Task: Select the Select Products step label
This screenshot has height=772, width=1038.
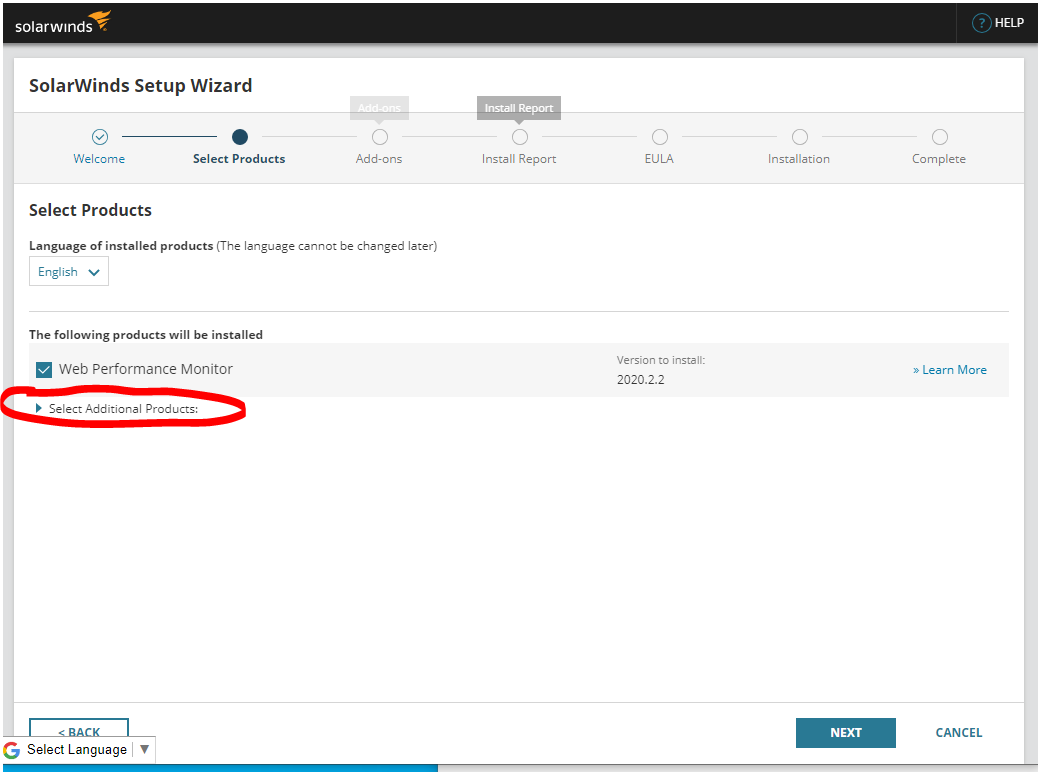Action: pos(239,159)
